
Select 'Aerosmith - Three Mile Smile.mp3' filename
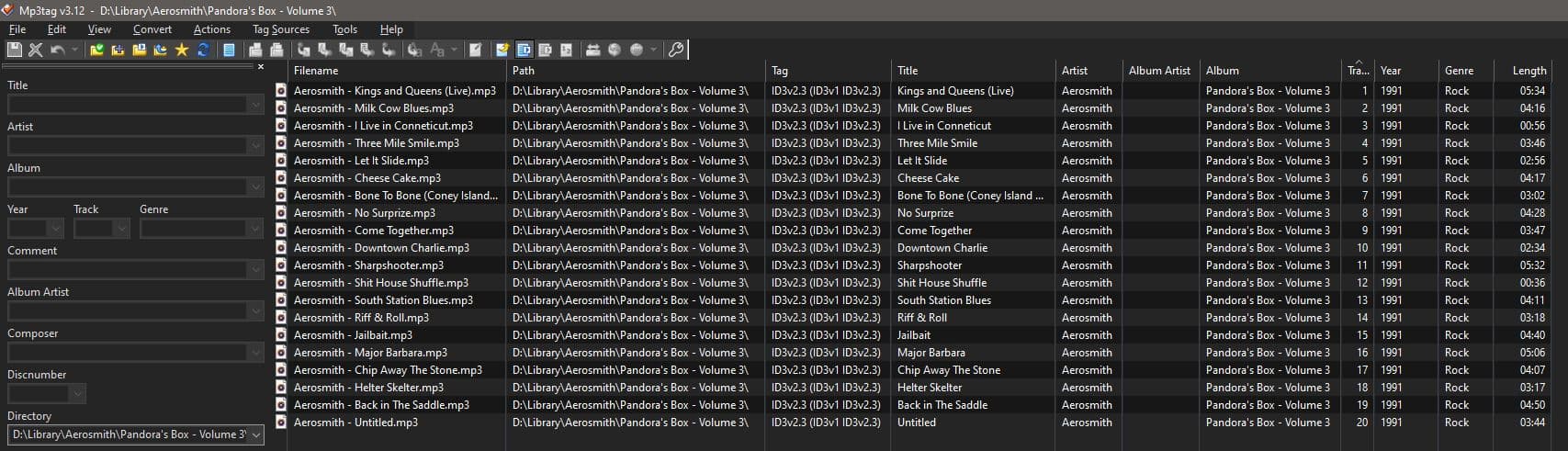[x=377, y=143]
